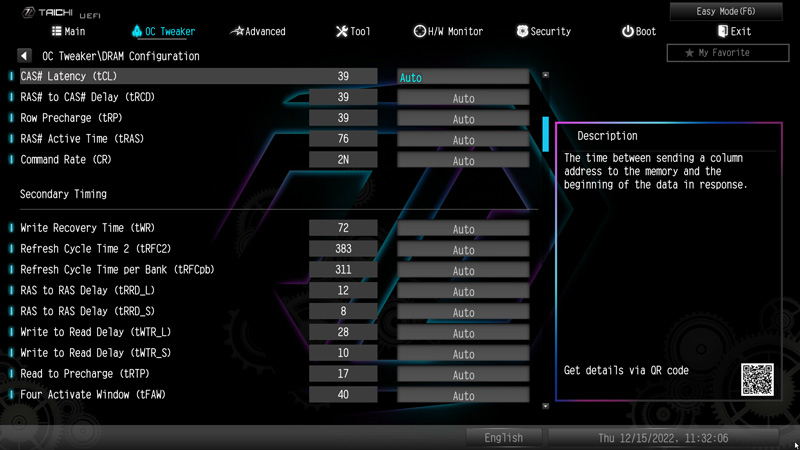The height and width of the screenshot is (450, 800).
Task: Select the tWTR_S Auto field
Action: (463, 354)
